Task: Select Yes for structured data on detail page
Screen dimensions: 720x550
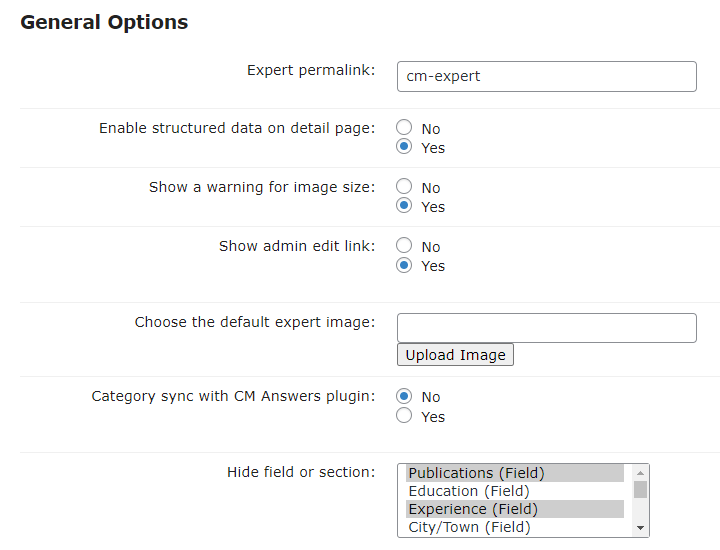Action: click(x=404, y=146)
